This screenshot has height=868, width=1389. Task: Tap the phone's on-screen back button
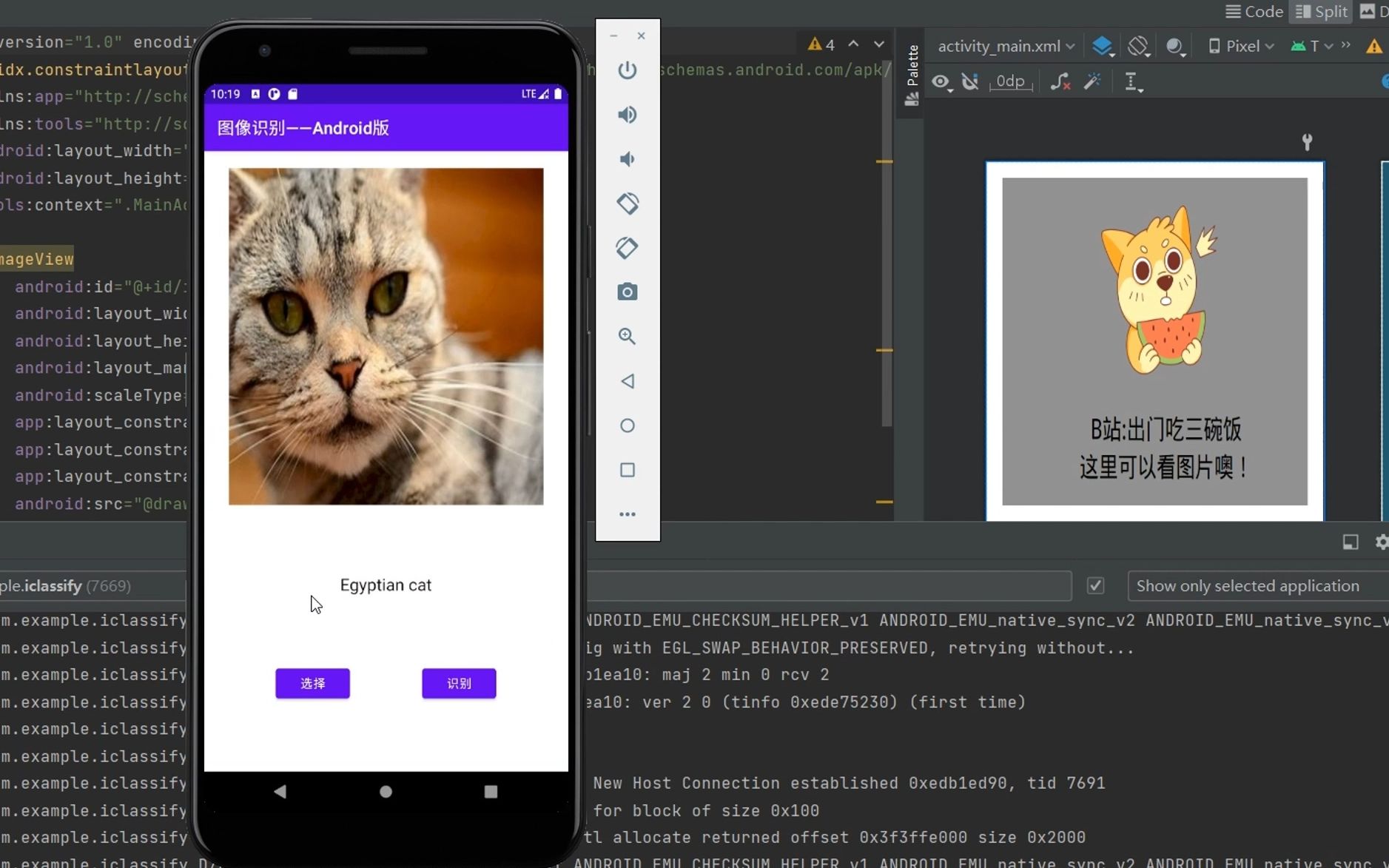pyautogui.click(x=280, y=791)
